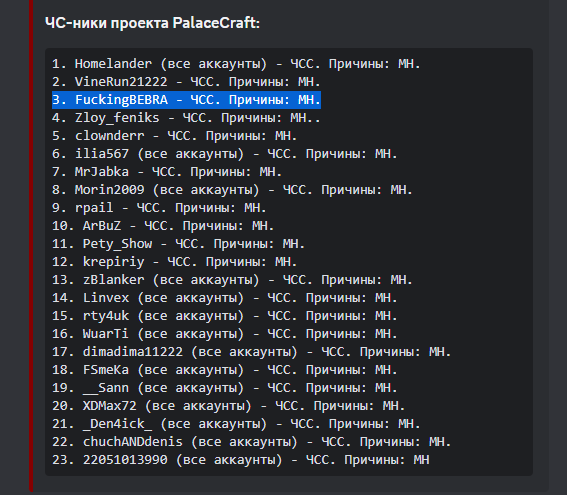
Task: Click the MrJabka entry
Action: pyautogui.click(x=167, y=172)
